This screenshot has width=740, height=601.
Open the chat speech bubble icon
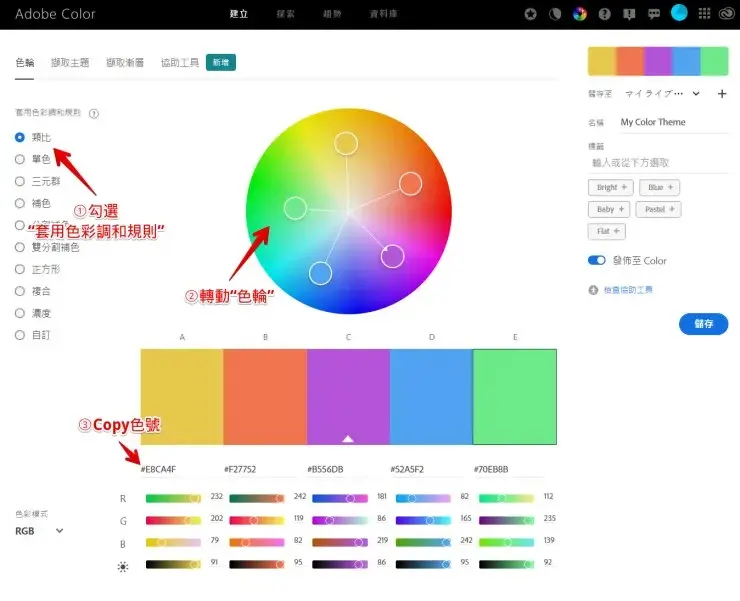[x=654, y=14]
